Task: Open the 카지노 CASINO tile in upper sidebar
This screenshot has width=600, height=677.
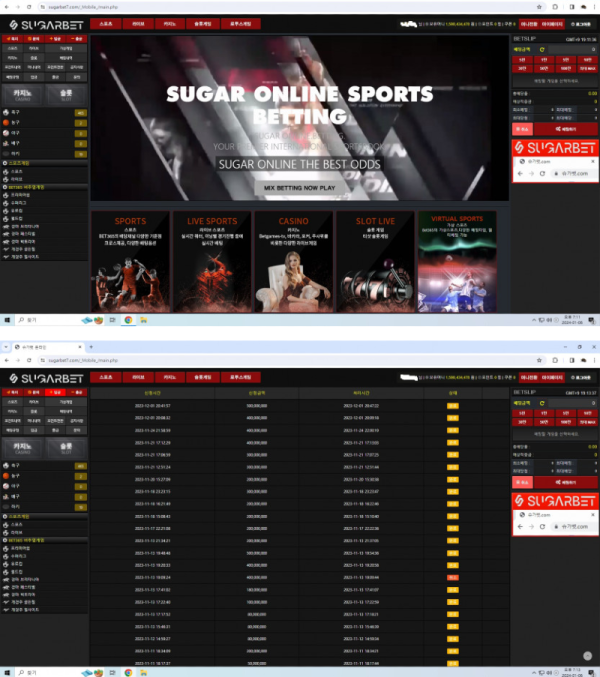Action: 22,95
